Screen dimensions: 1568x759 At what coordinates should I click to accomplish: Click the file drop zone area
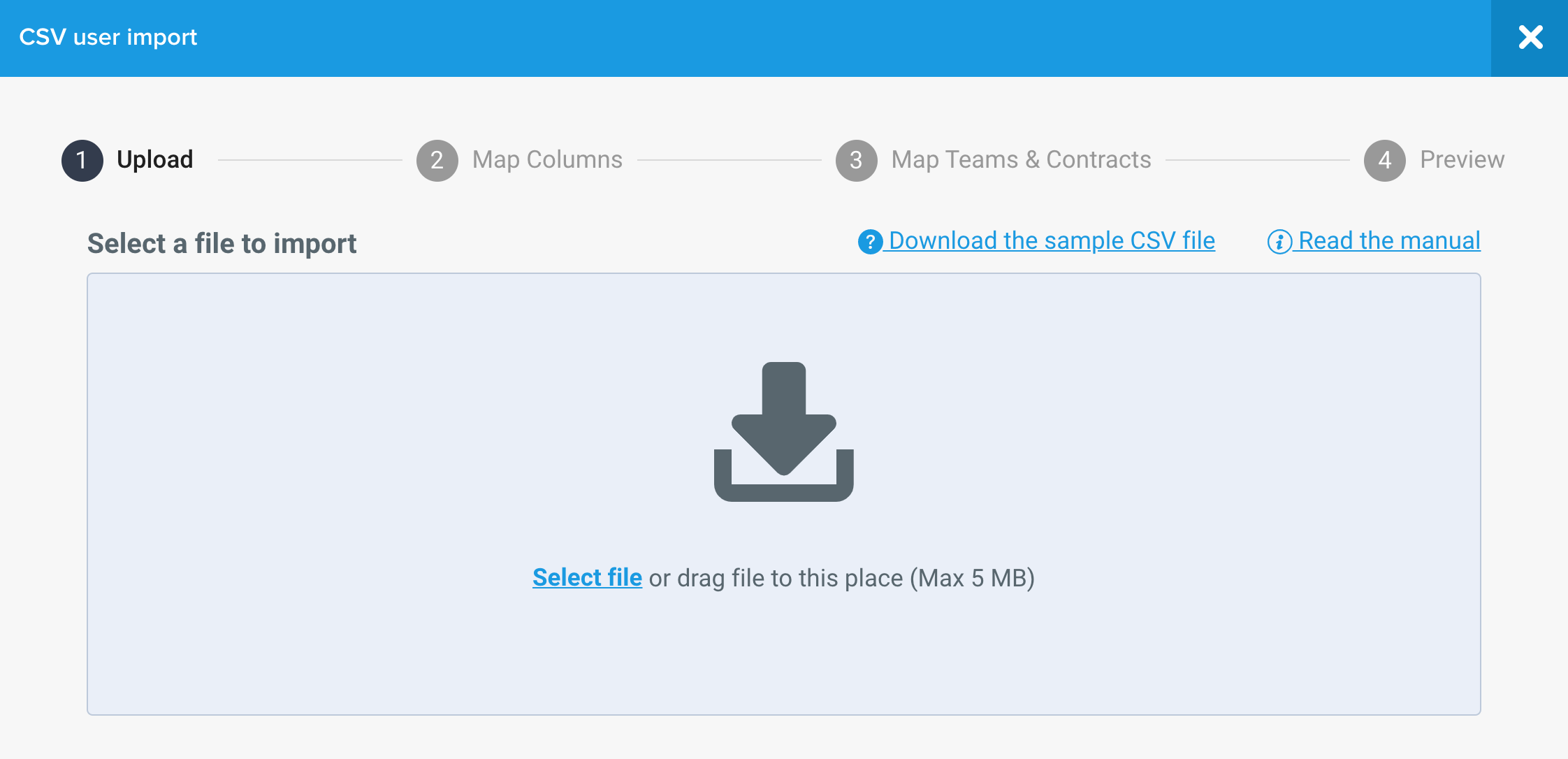[784, 494]
